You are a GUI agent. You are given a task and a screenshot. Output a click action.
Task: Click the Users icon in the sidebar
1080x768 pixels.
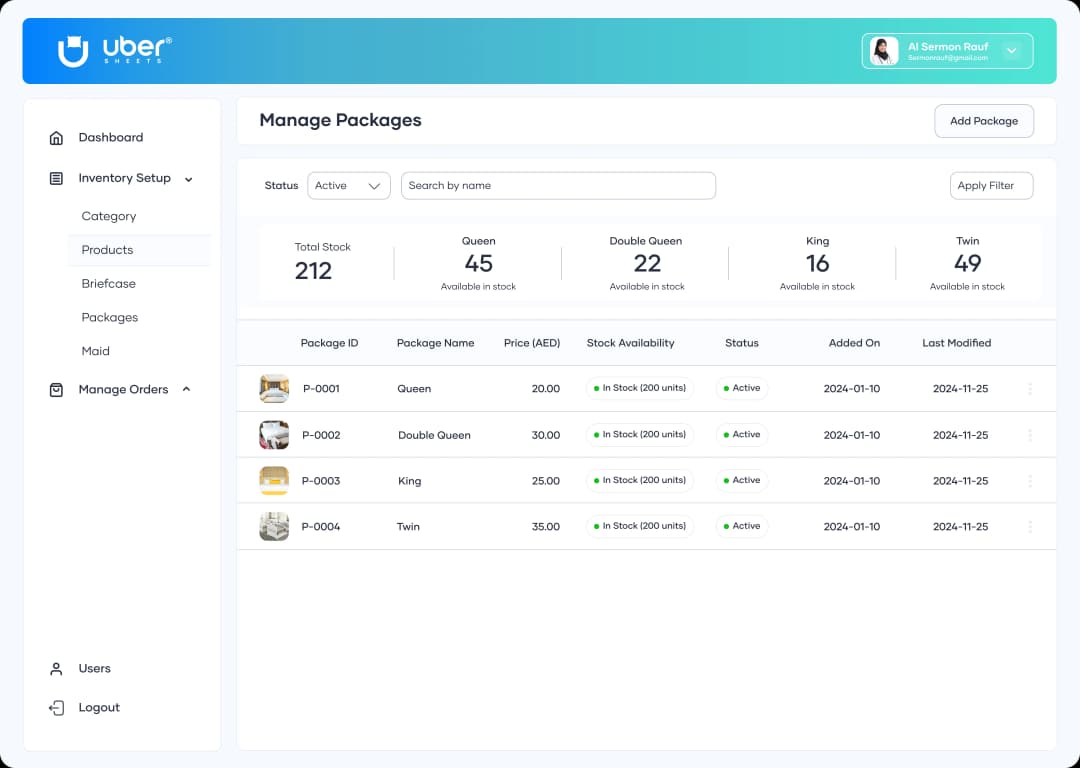55,668
